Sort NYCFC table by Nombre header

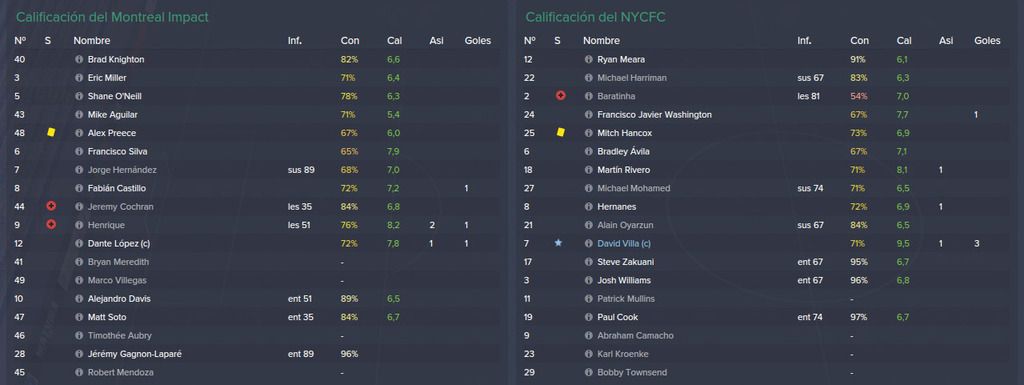pos(601,40)
